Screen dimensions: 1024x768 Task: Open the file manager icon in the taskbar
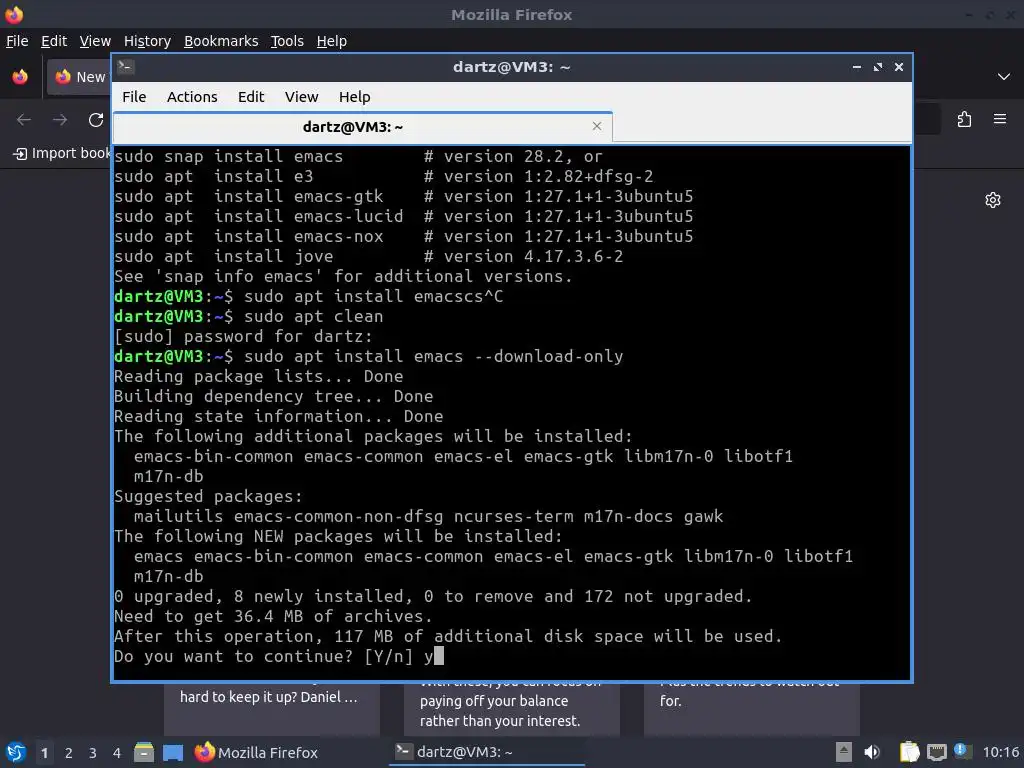pos(144,752)
